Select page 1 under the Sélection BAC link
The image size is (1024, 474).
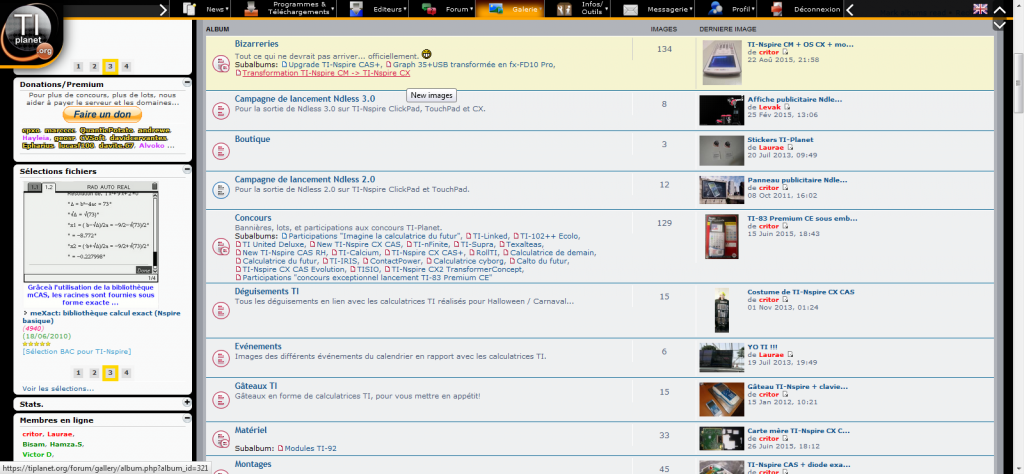[78, 373]
